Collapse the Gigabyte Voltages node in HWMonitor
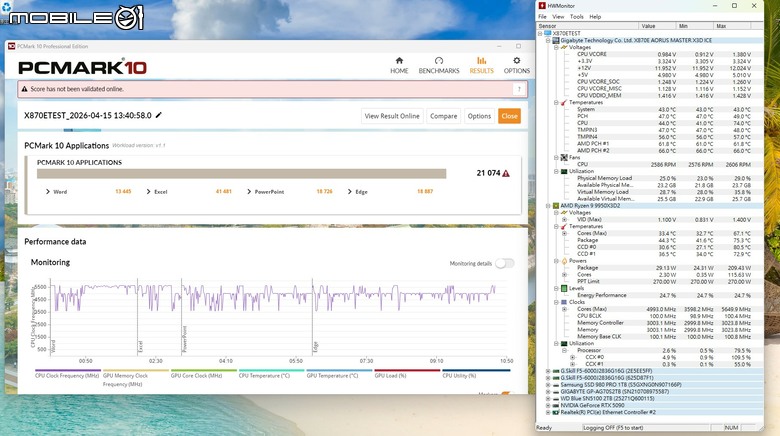780x436 pixels. point(556,47)
